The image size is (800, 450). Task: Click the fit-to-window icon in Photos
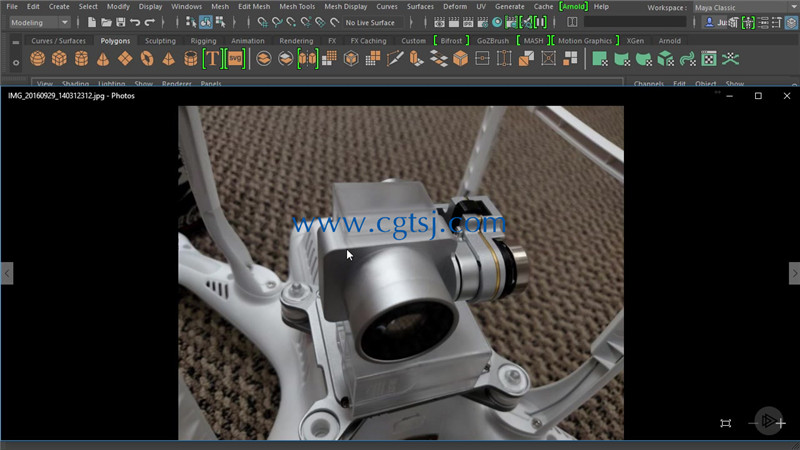tap(726, 423)
